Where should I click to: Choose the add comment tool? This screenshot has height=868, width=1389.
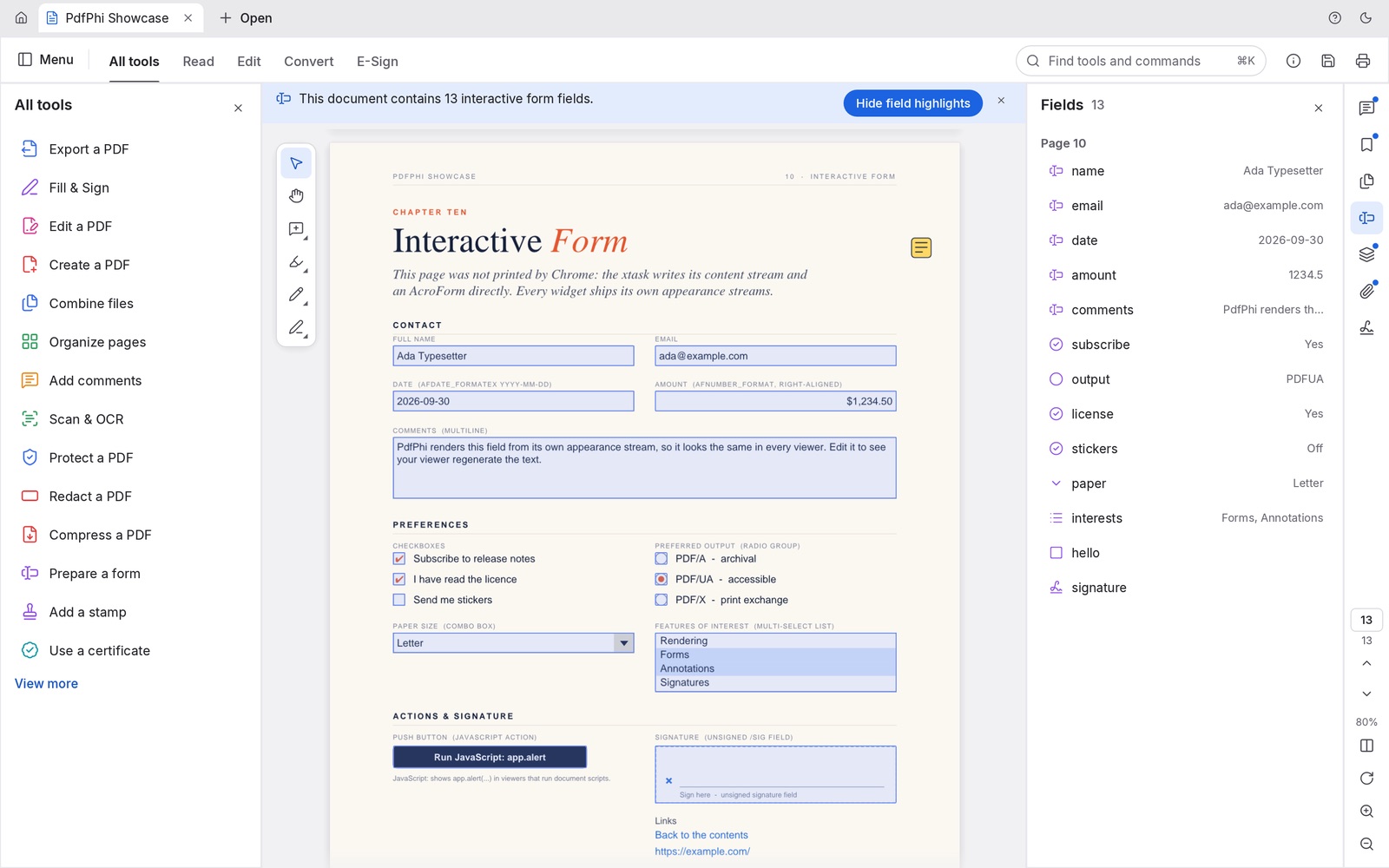(x=296, y=229)
